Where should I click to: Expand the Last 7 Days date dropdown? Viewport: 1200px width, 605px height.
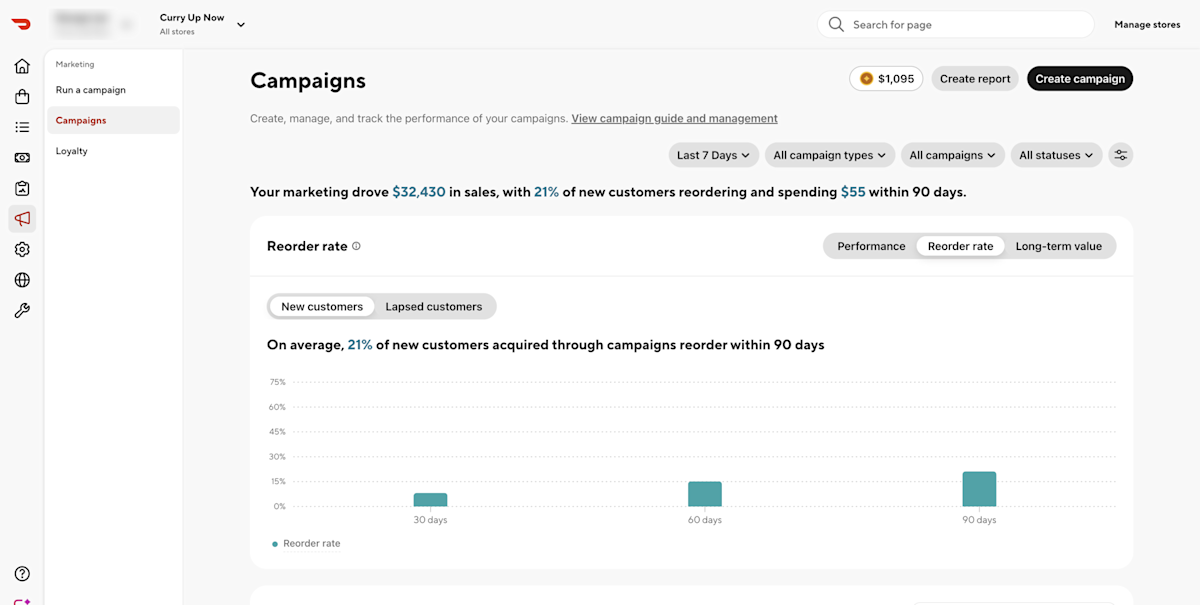point(714,155)
